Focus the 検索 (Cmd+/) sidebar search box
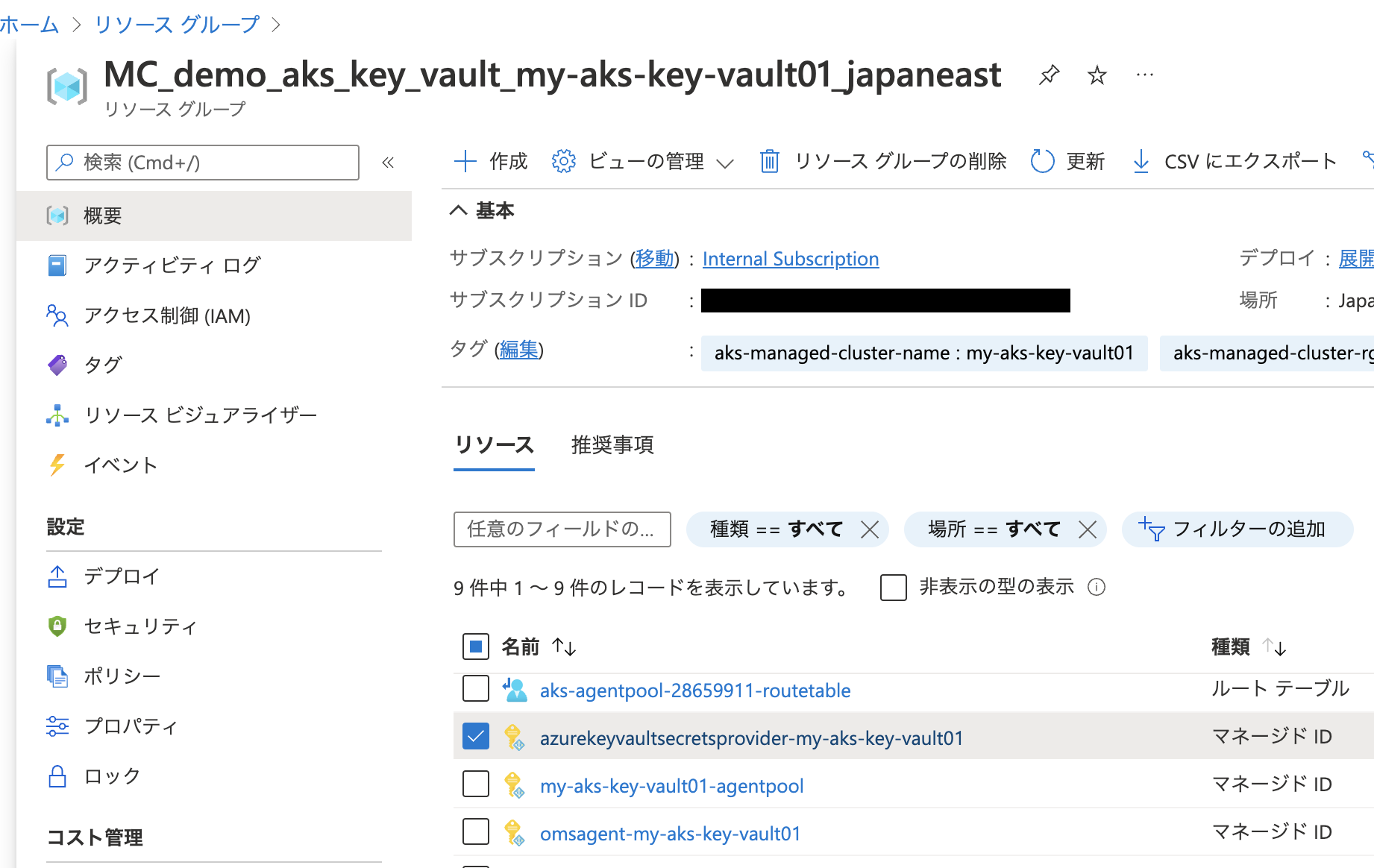Image resolution: width=1374 pixels, height=868 pixels. tap(203, 163)
